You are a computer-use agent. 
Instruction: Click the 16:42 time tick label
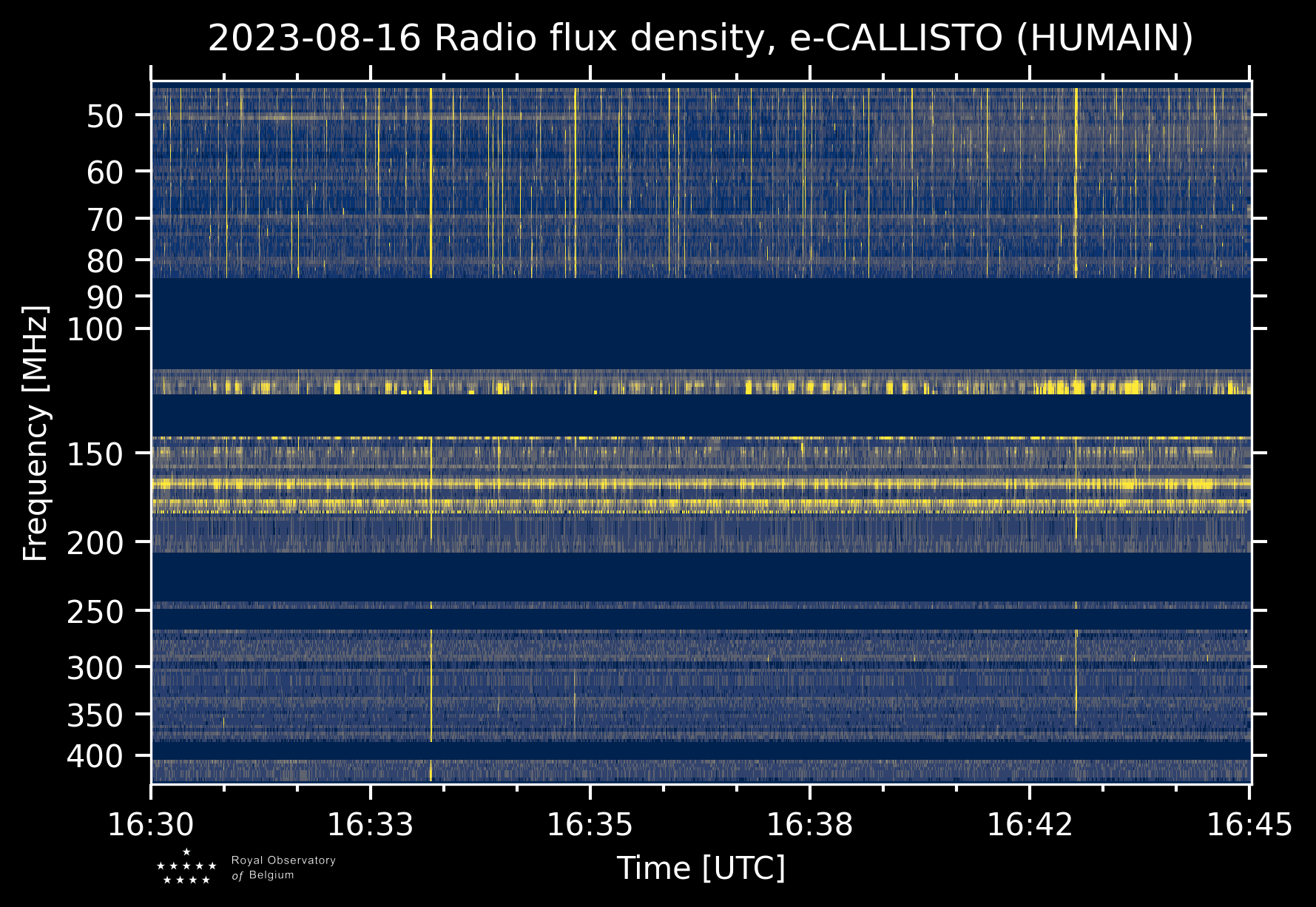(1029, 824)
